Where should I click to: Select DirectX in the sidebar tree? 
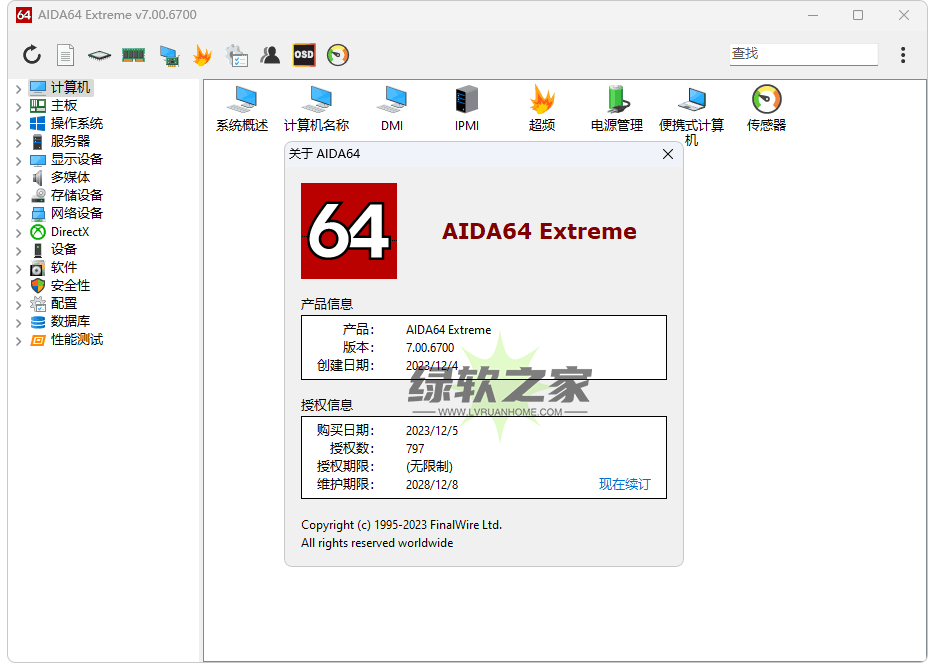click(x=69, y=231)
